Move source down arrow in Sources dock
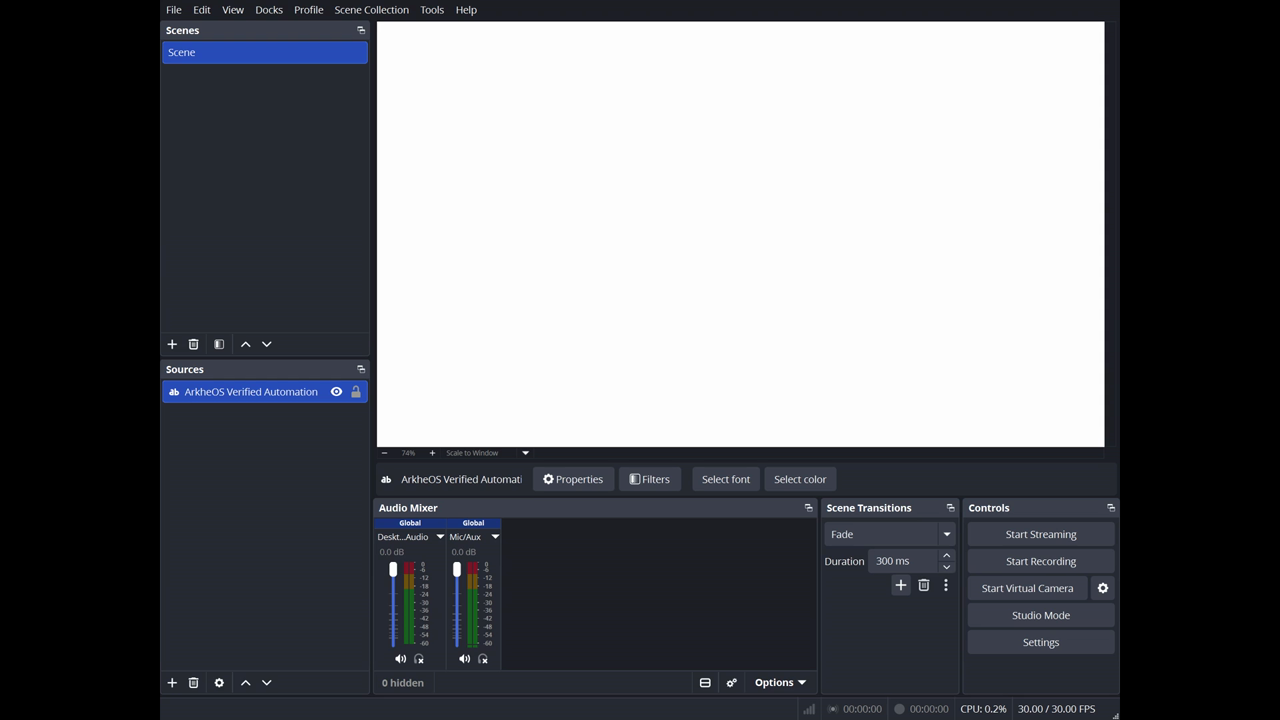Screen dimensions: 1280x720 pyautogui.click(x=267, y=683)
